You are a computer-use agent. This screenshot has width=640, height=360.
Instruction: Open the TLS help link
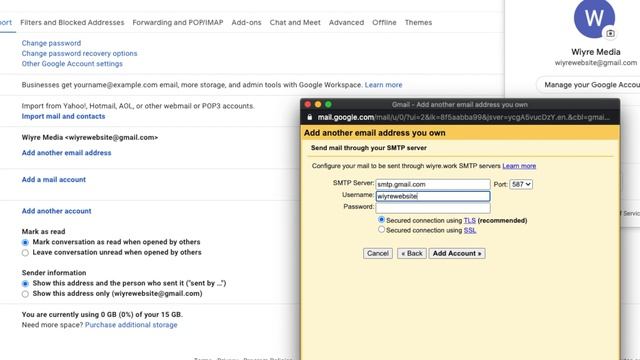coord(469,220)
